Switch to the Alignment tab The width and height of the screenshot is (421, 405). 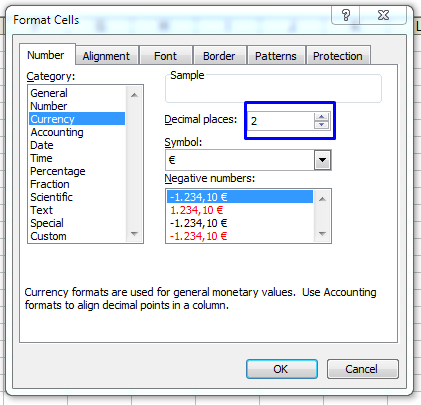tap(106, 56)
